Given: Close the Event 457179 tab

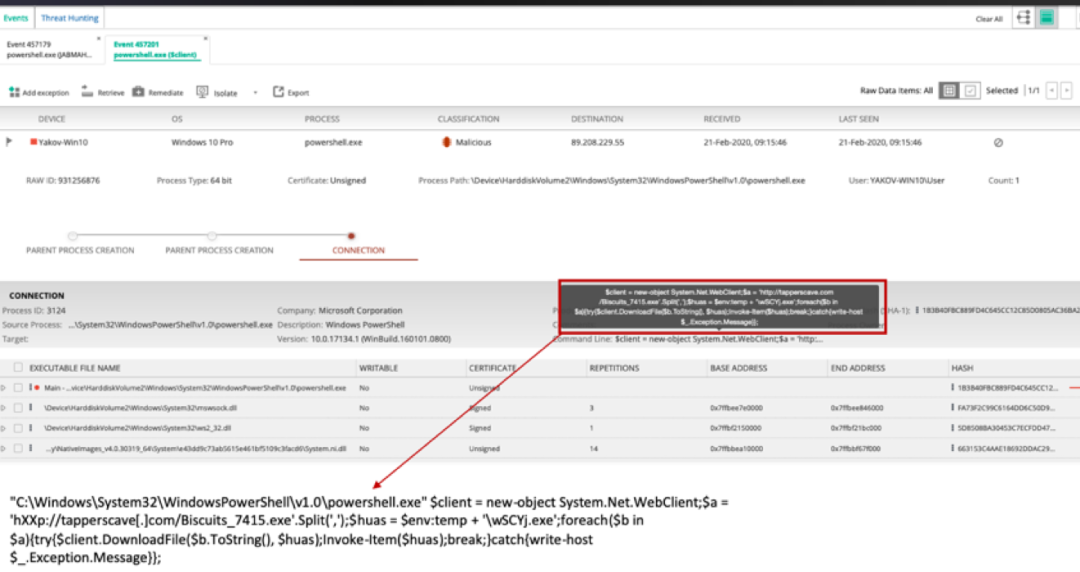Looking at the screenshot, I should [99, 39].
